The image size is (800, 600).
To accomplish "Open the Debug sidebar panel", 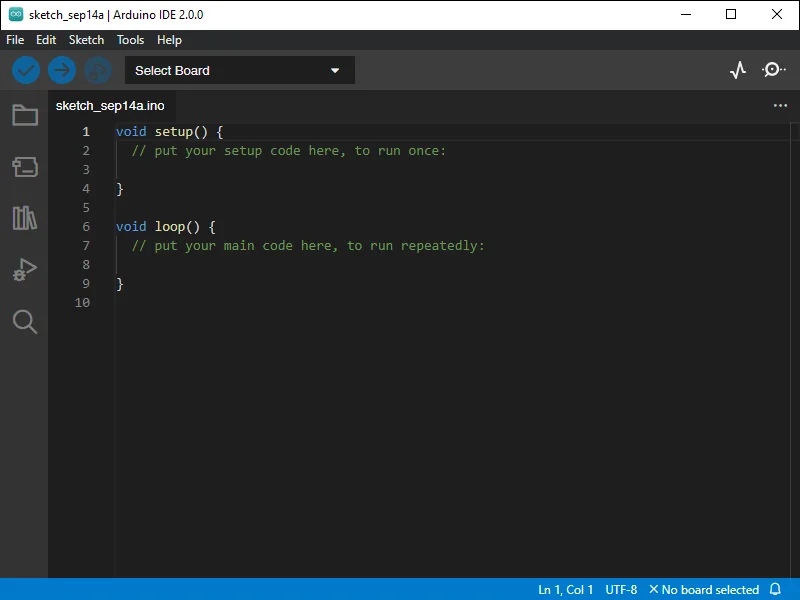I will point(24,269).
